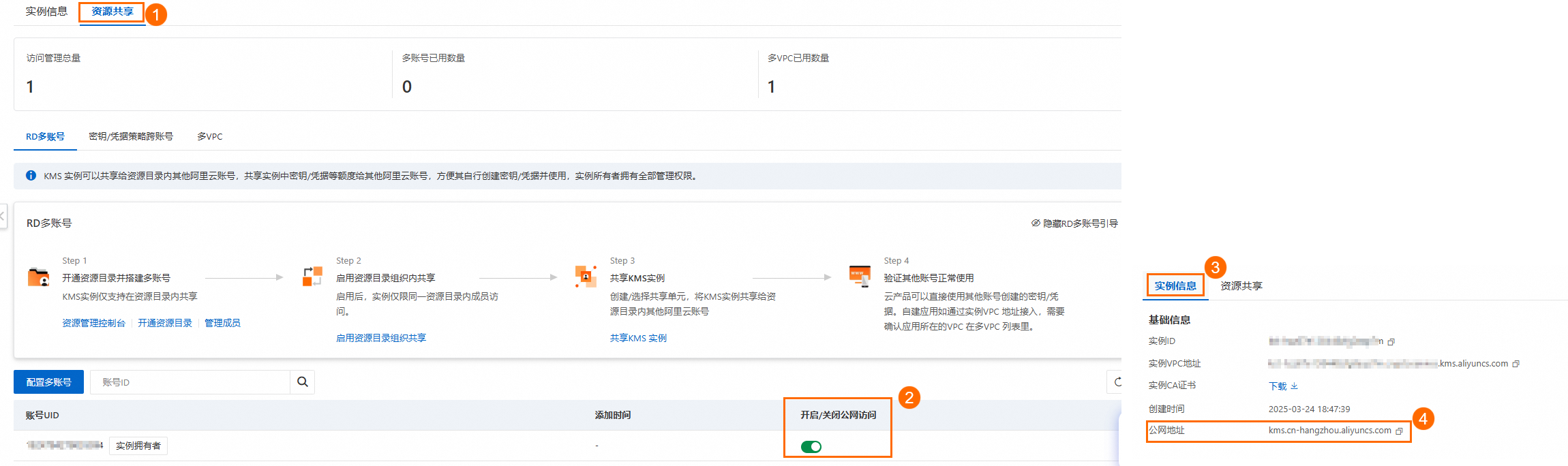1568x466 pixels.
Task: Click the 多VPC已用数量 statistic
Action: point(798,74)
